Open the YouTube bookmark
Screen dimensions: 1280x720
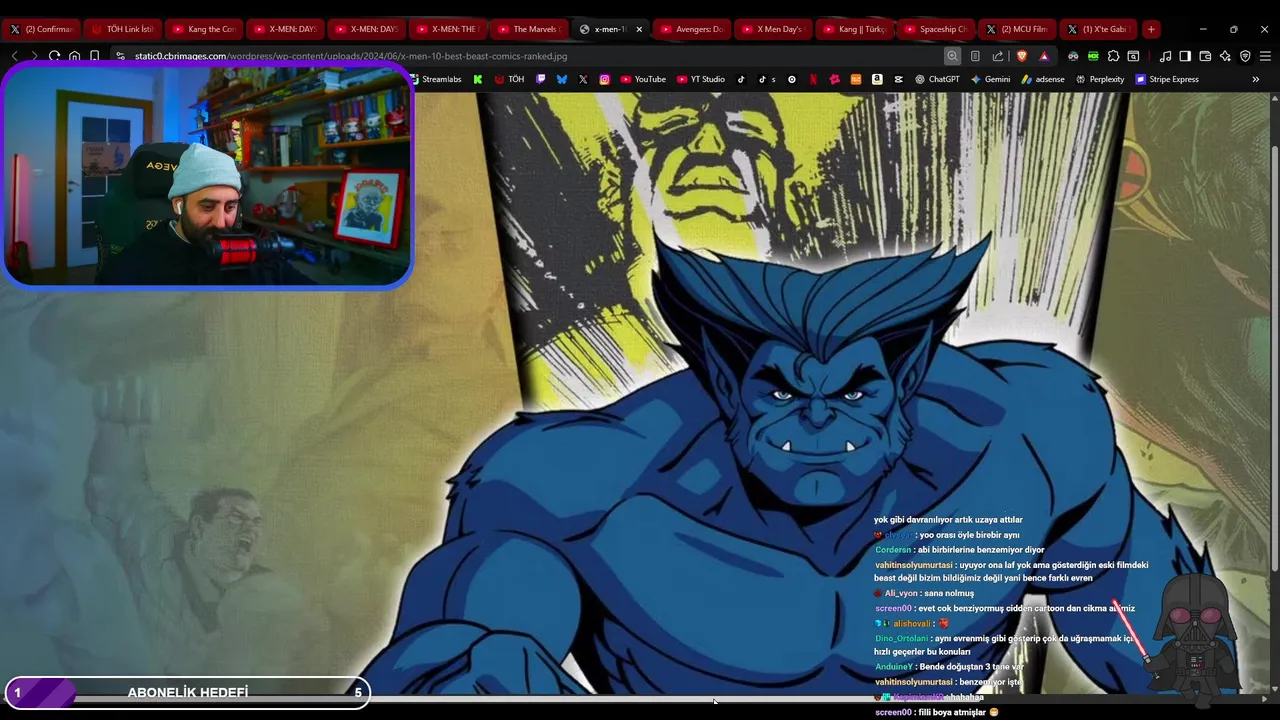tap(643, 79)
